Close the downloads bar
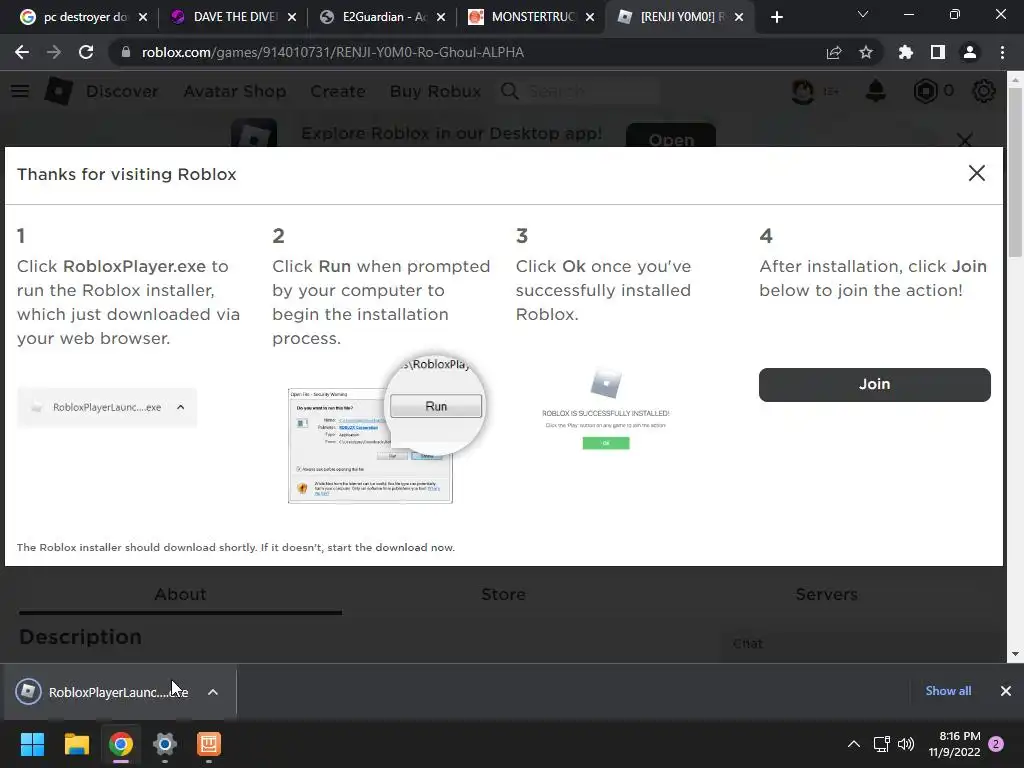 1006,691
